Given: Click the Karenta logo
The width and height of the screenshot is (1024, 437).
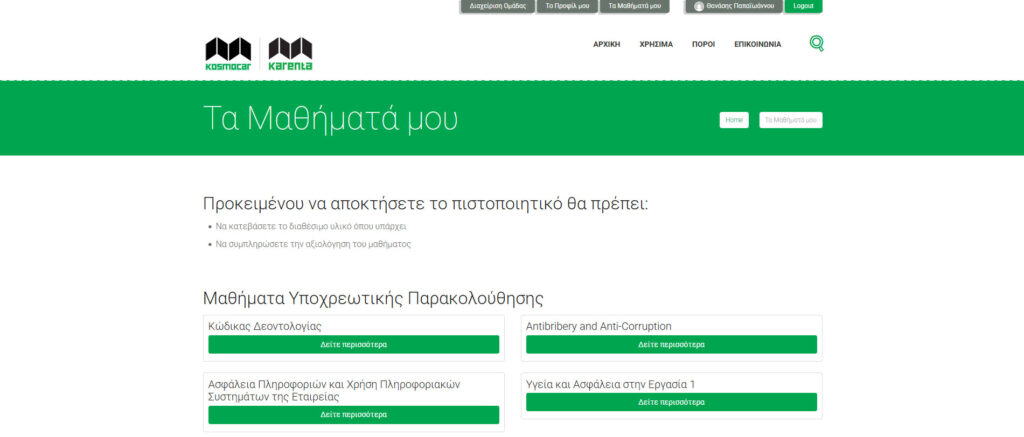Looking at the screenshot, I should pyautogui.click(x=290, y=54).
